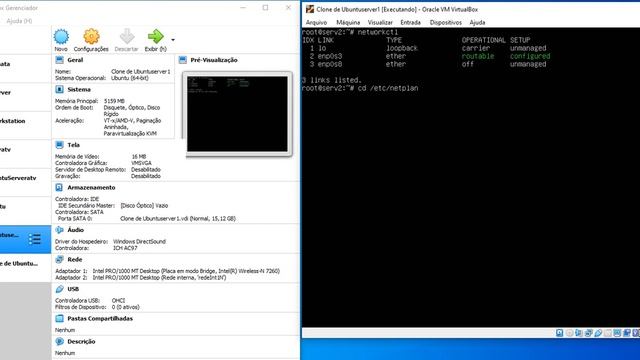Click the VirtualBox icon in VM title bar

310,9
